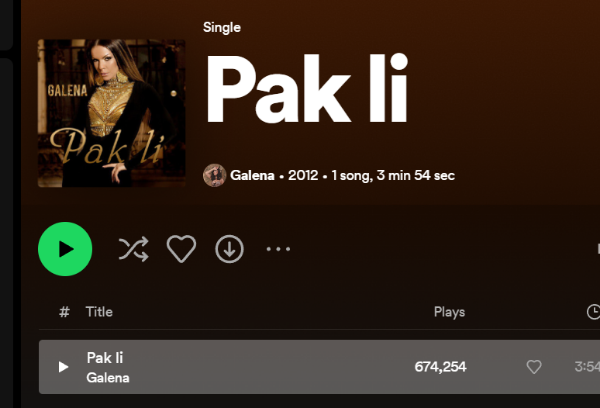Like the Pak li track using row heart
600x408 pixels.
[534, 367]
